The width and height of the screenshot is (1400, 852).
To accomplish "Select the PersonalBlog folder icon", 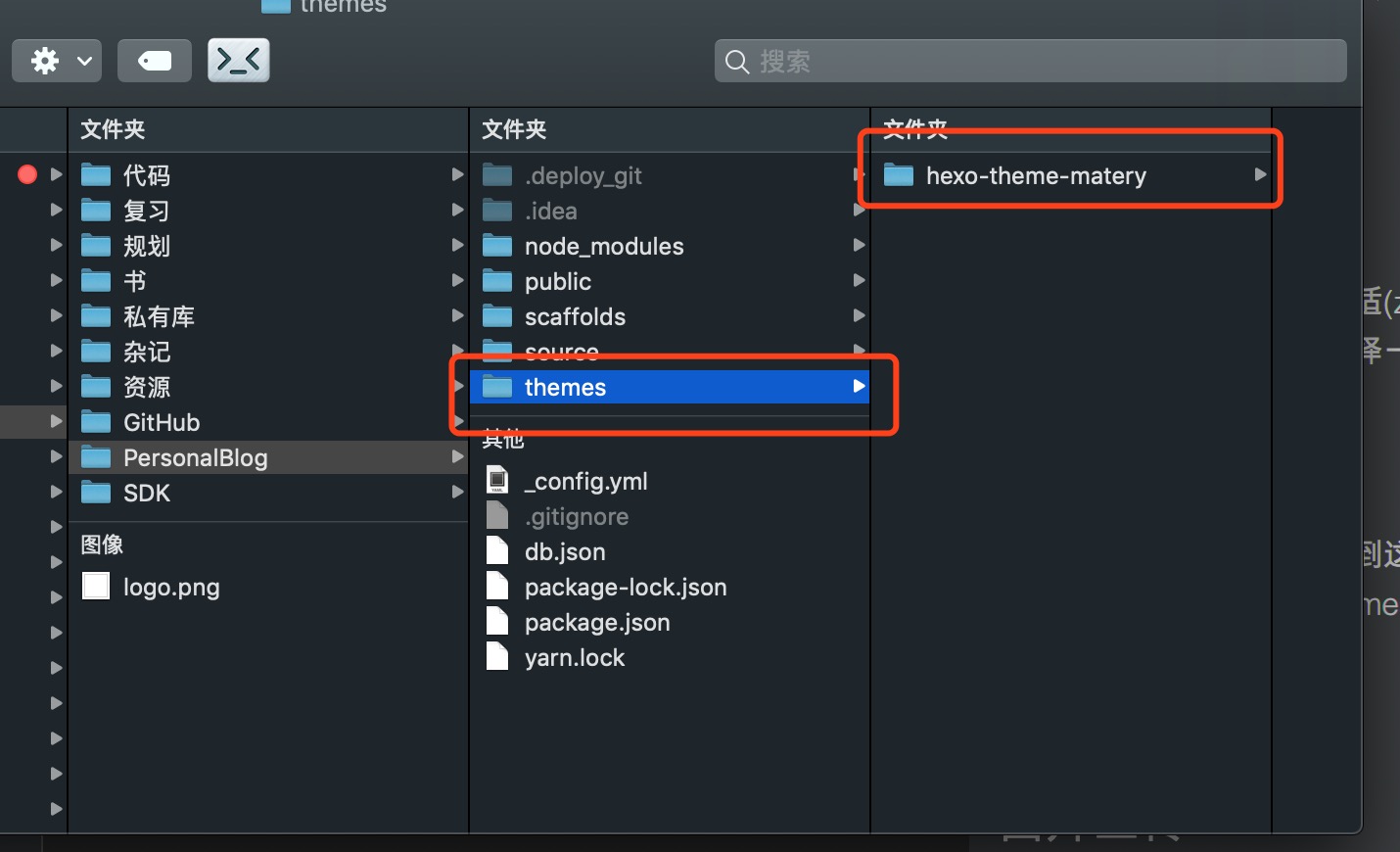I will tap(96, 457).
